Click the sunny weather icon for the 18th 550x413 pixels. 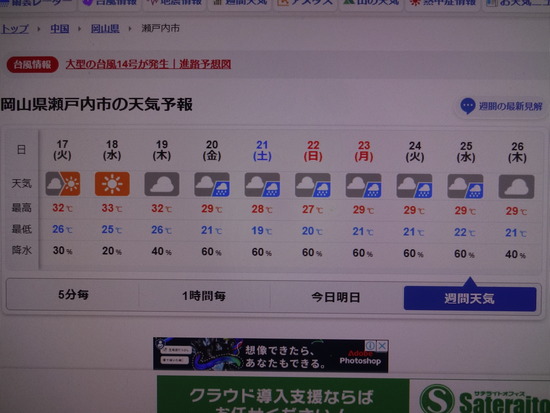click(x=112, y=184)
